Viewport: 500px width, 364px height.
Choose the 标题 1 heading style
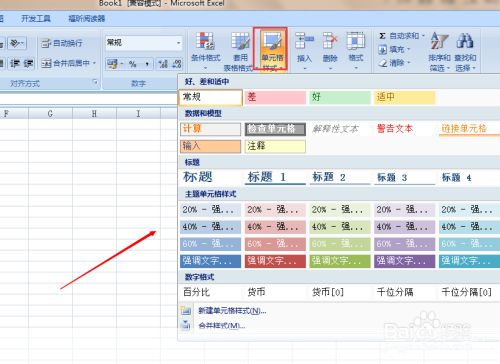pyautogui.click(x=275, y=177)
